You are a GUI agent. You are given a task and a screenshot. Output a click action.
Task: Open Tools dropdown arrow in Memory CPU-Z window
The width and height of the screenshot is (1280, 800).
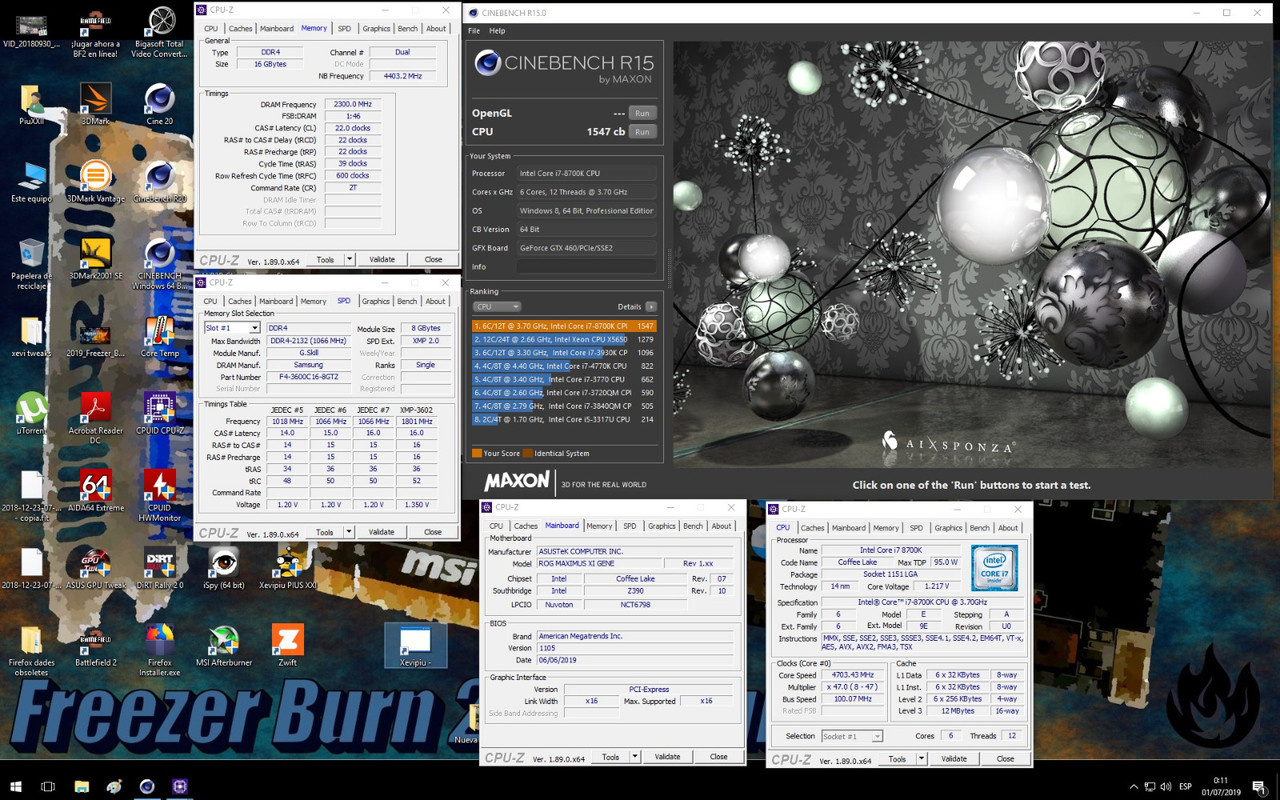tap(349, 259)
